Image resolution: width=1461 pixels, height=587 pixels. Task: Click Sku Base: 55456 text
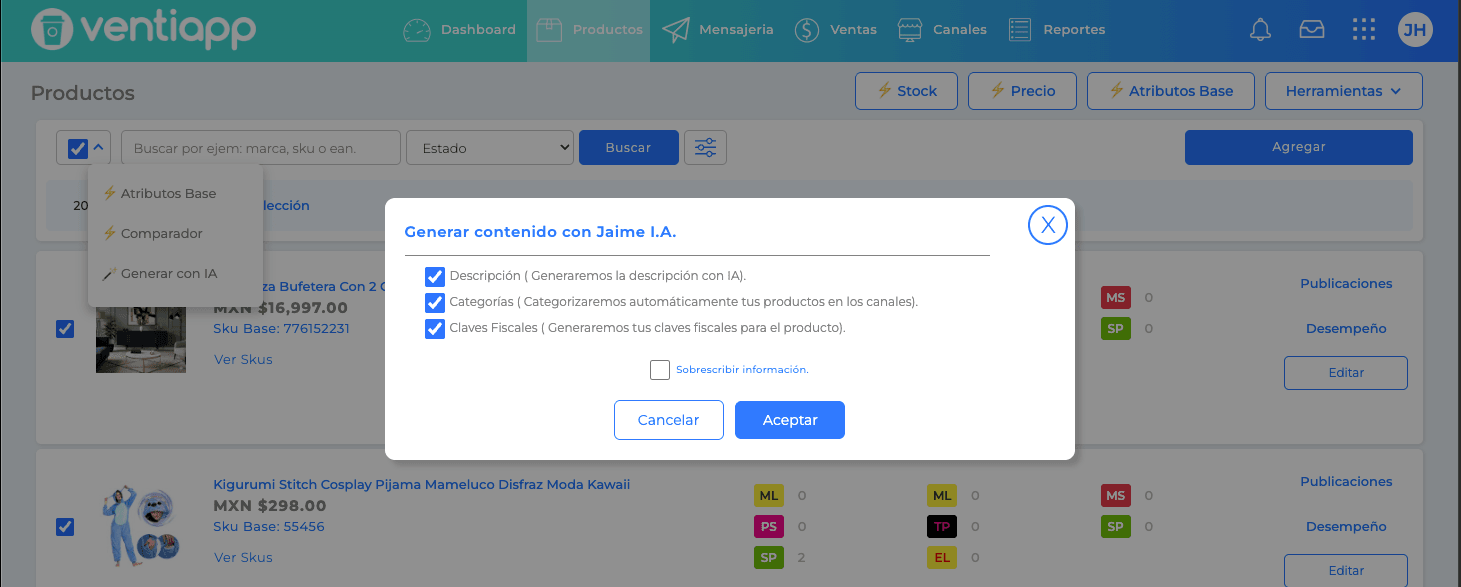269,527
